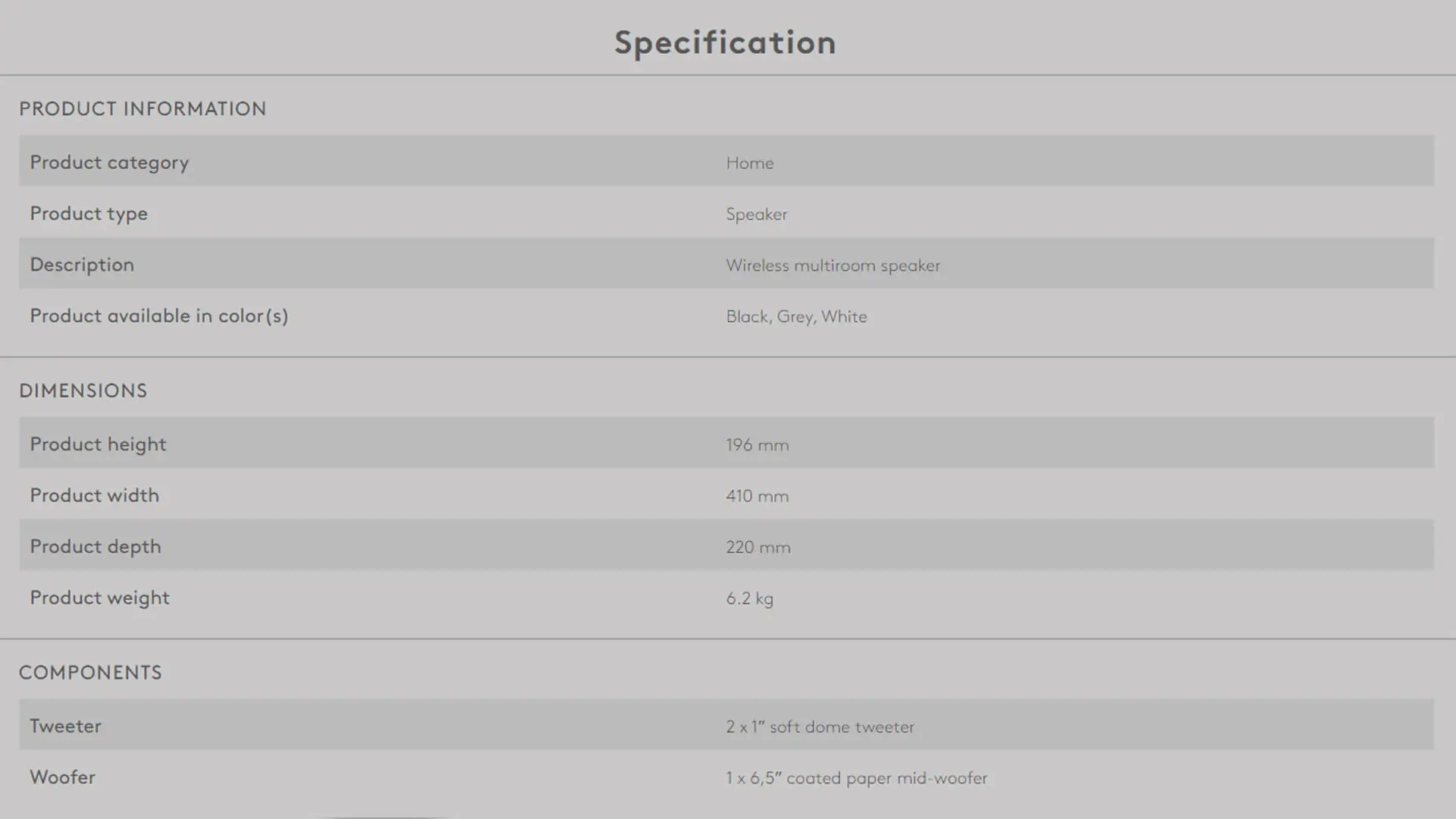The image size is (1456, 819).
Task: Click the Description row label
Action: (x=82, y=265)
